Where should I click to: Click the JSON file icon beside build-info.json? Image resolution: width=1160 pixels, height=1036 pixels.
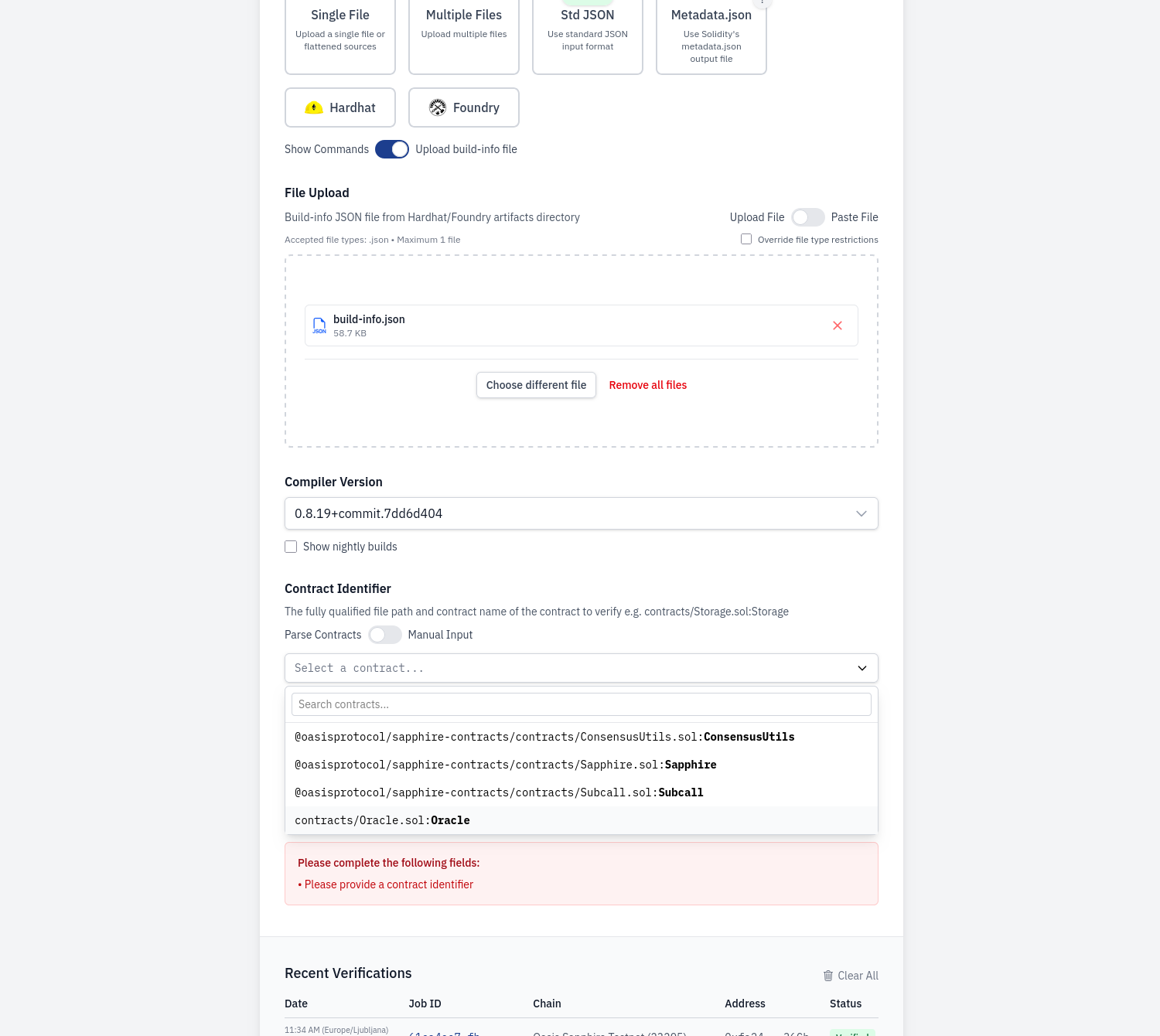tap(319, 325)
